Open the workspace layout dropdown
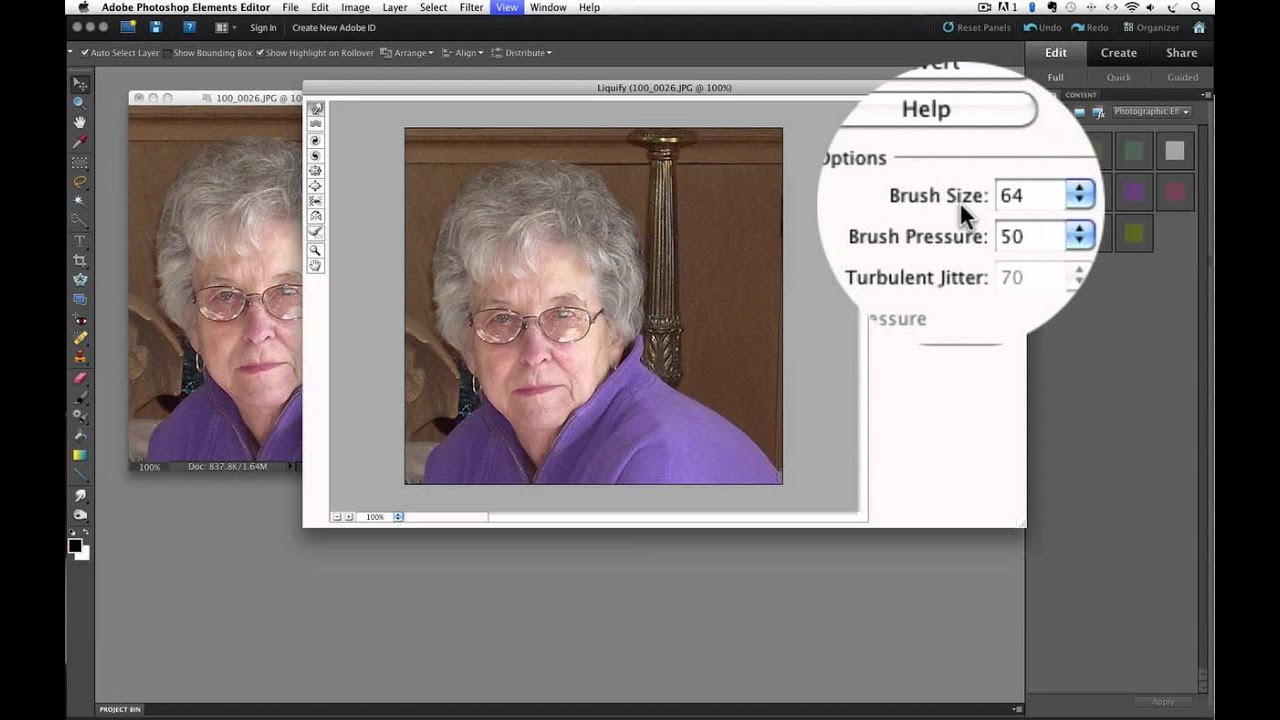The height and width of the screenshot is (720, 1280). [x=225, y=27]
